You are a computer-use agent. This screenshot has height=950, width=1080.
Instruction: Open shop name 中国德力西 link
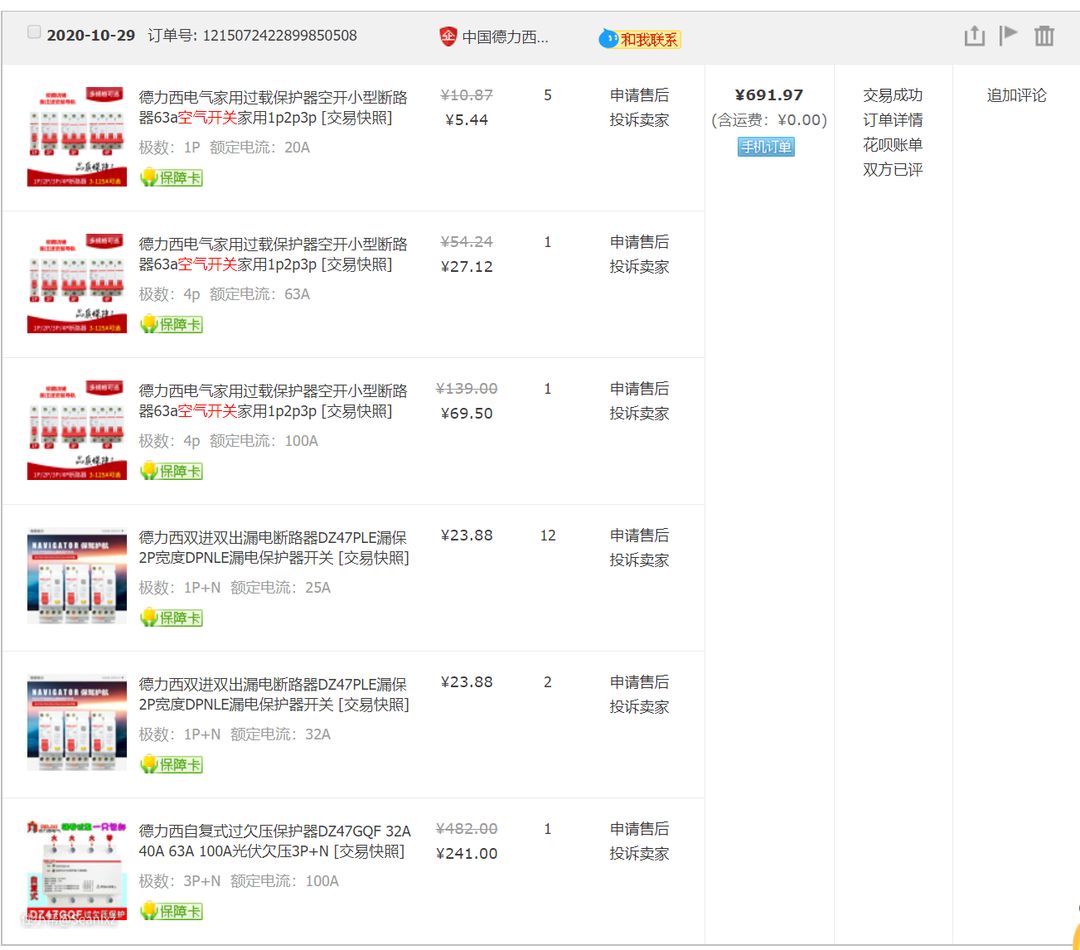[x=505, y=38]
